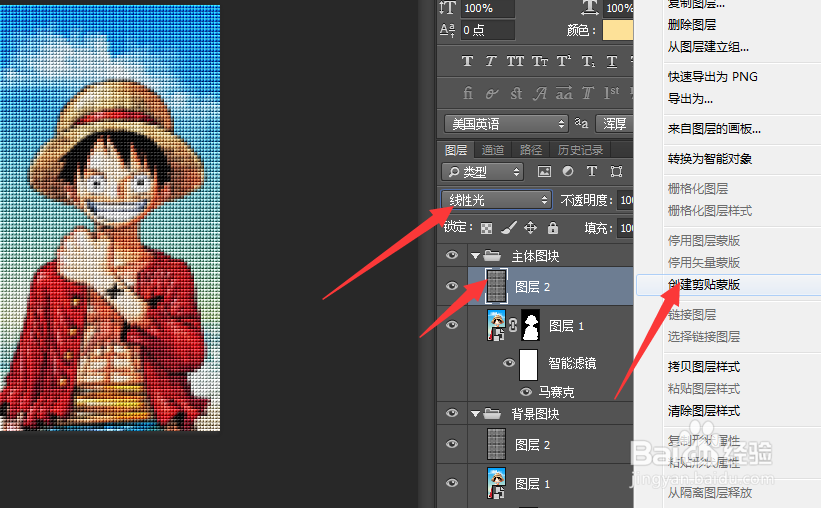The image size is (821, 508).
Task: Switch to the 通道 tab
Action: (x=492, y=150)
